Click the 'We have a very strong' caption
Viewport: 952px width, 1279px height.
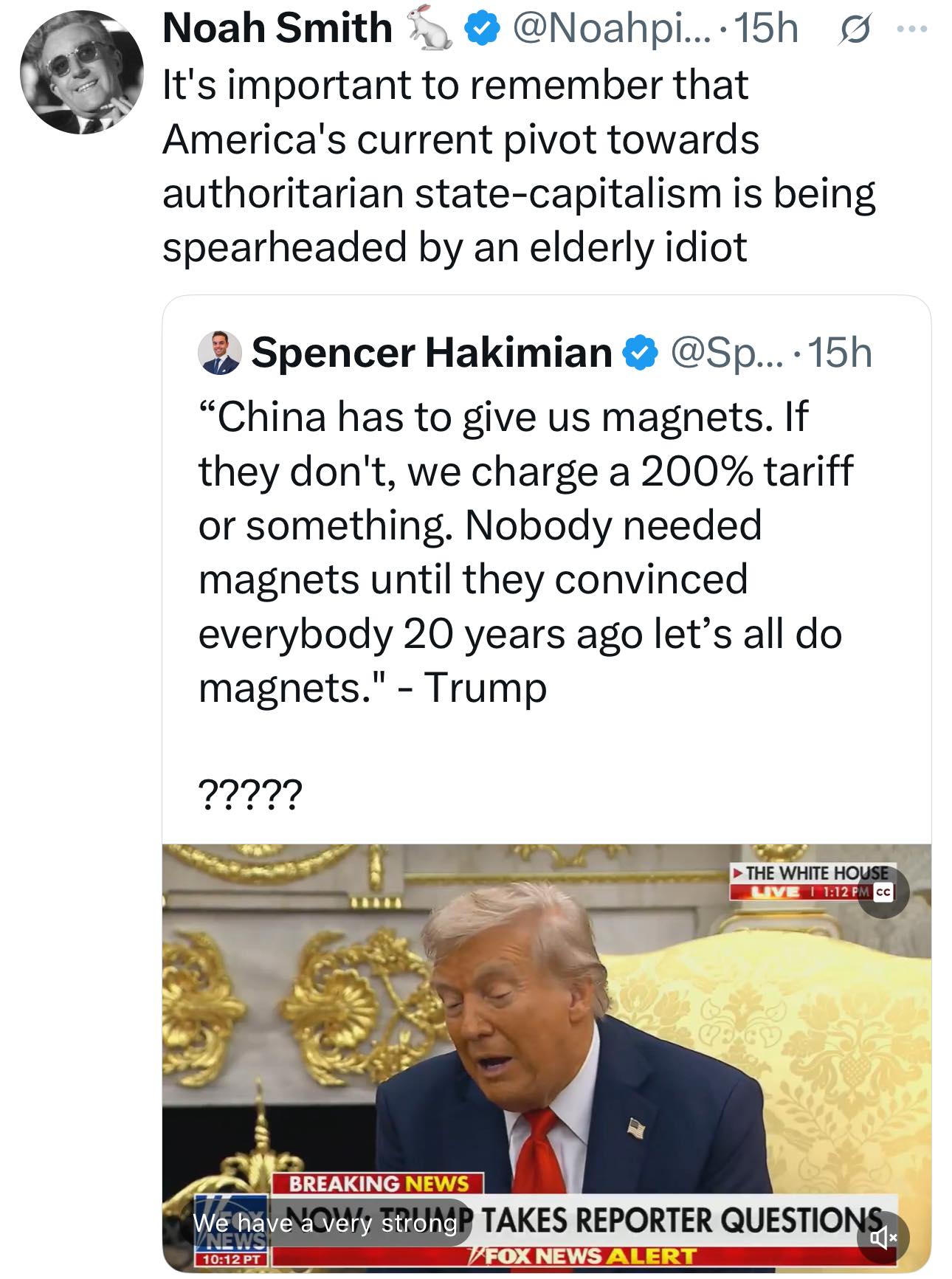point(325,1223)
